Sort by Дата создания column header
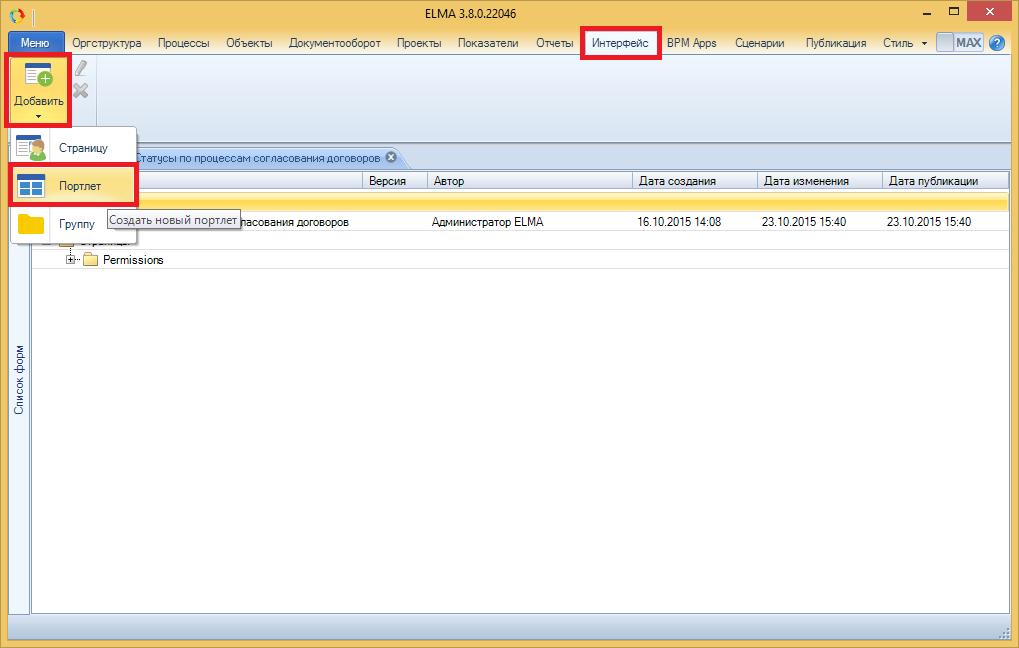The image size is (1019, 648). point(693,181)
